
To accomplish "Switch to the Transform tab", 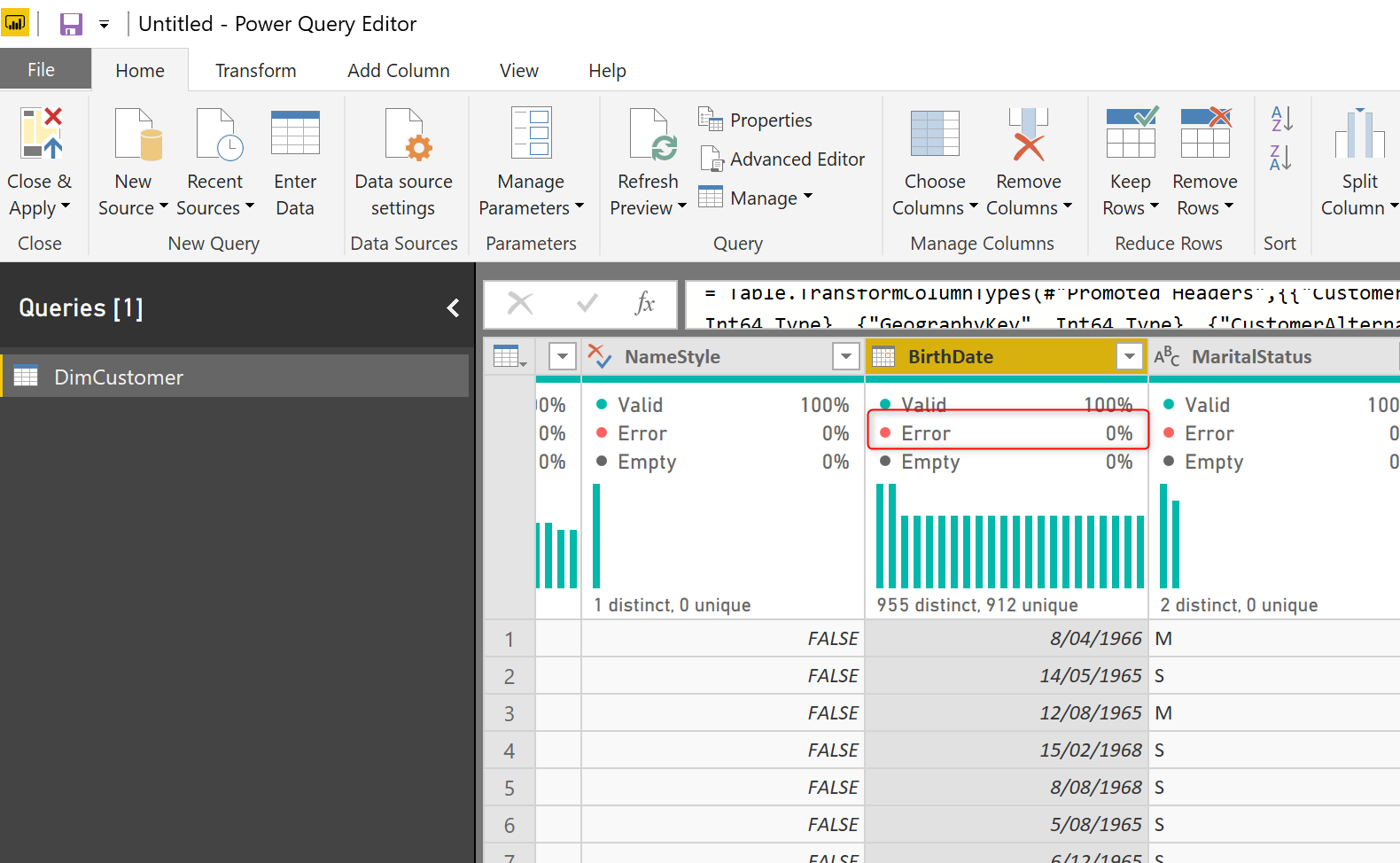I will tap(255, 70).
